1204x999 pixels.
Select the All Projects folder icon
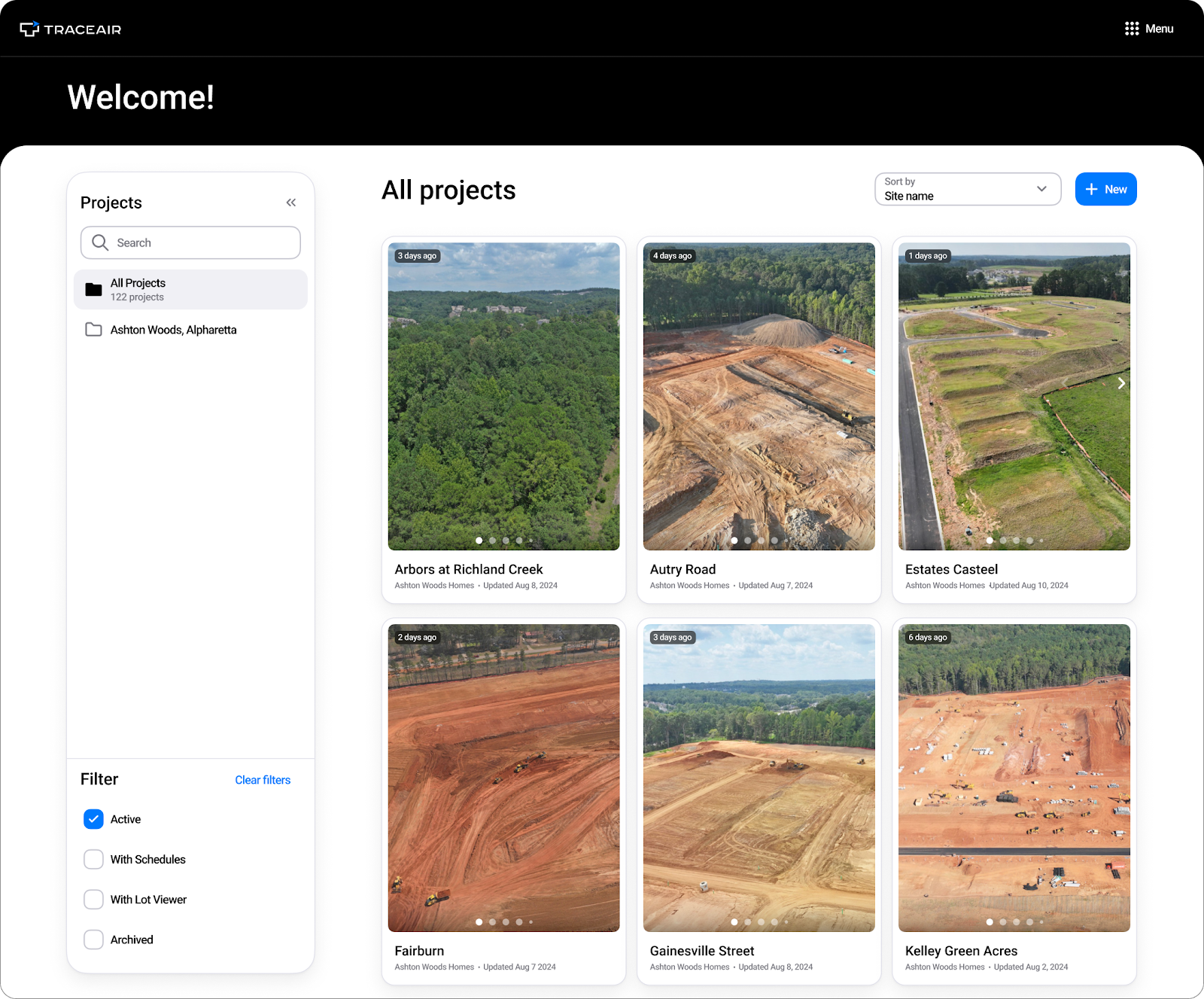point(93,290)
